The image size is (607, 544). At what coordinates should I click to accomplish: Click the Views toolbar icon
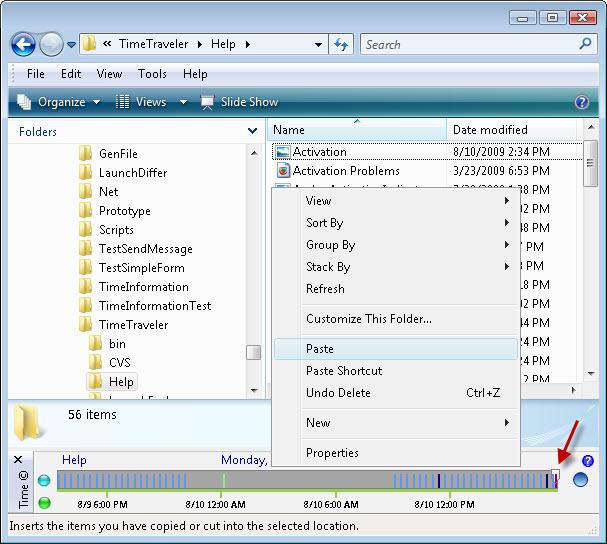click(123, 102)
